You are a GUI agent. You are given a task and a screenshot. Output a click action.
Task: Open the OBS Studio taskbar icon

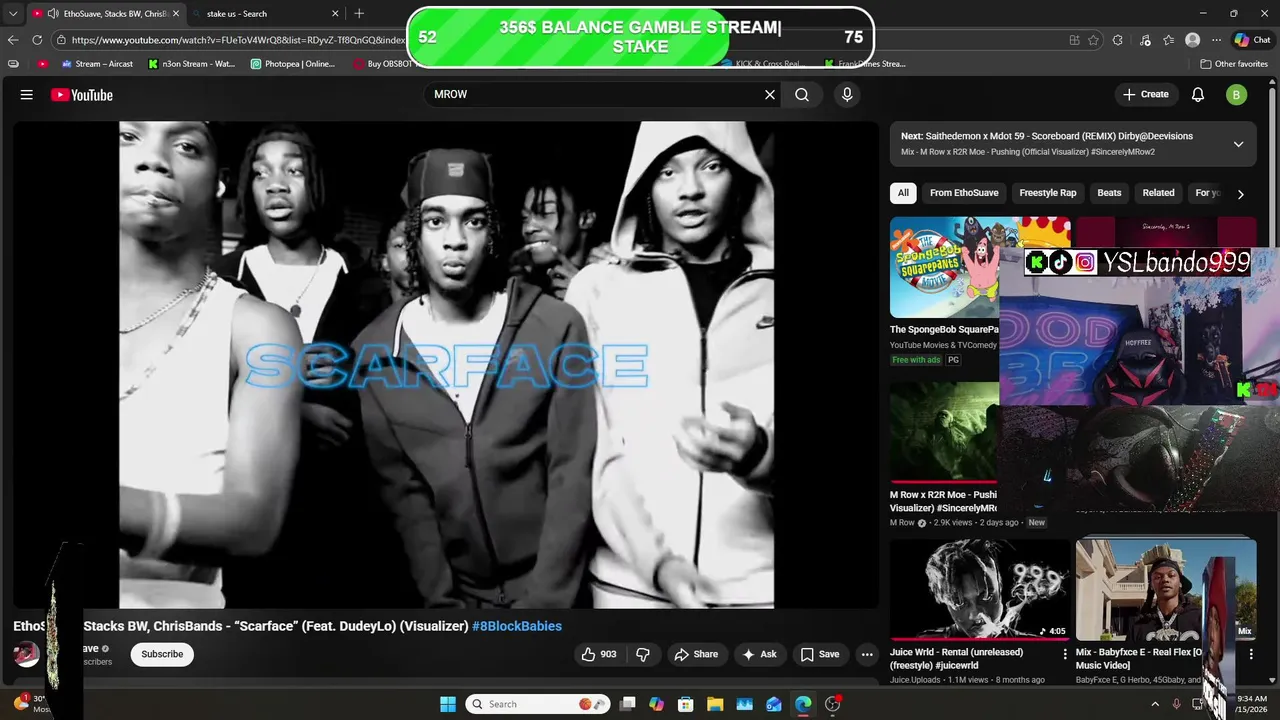(832, 704)
